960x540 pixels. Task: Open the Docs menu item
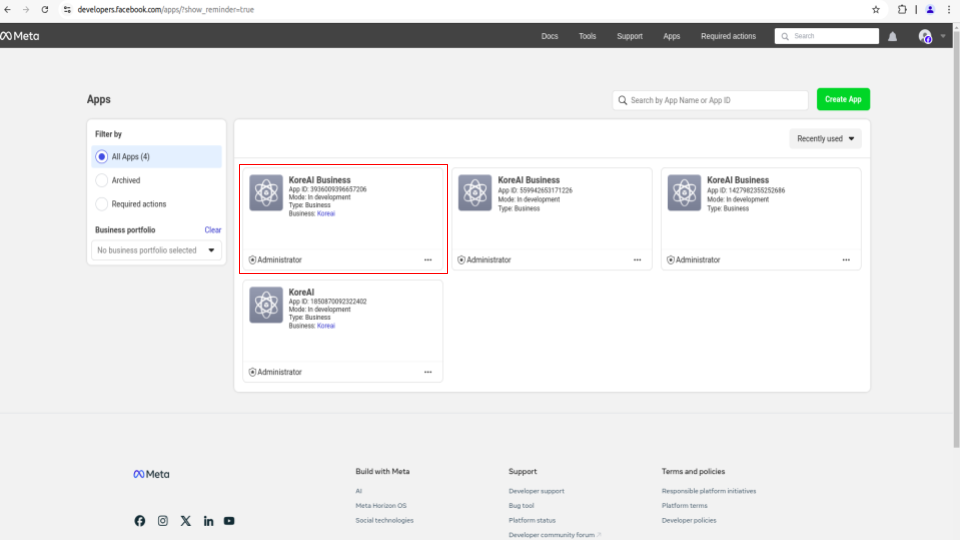[549, 36]
